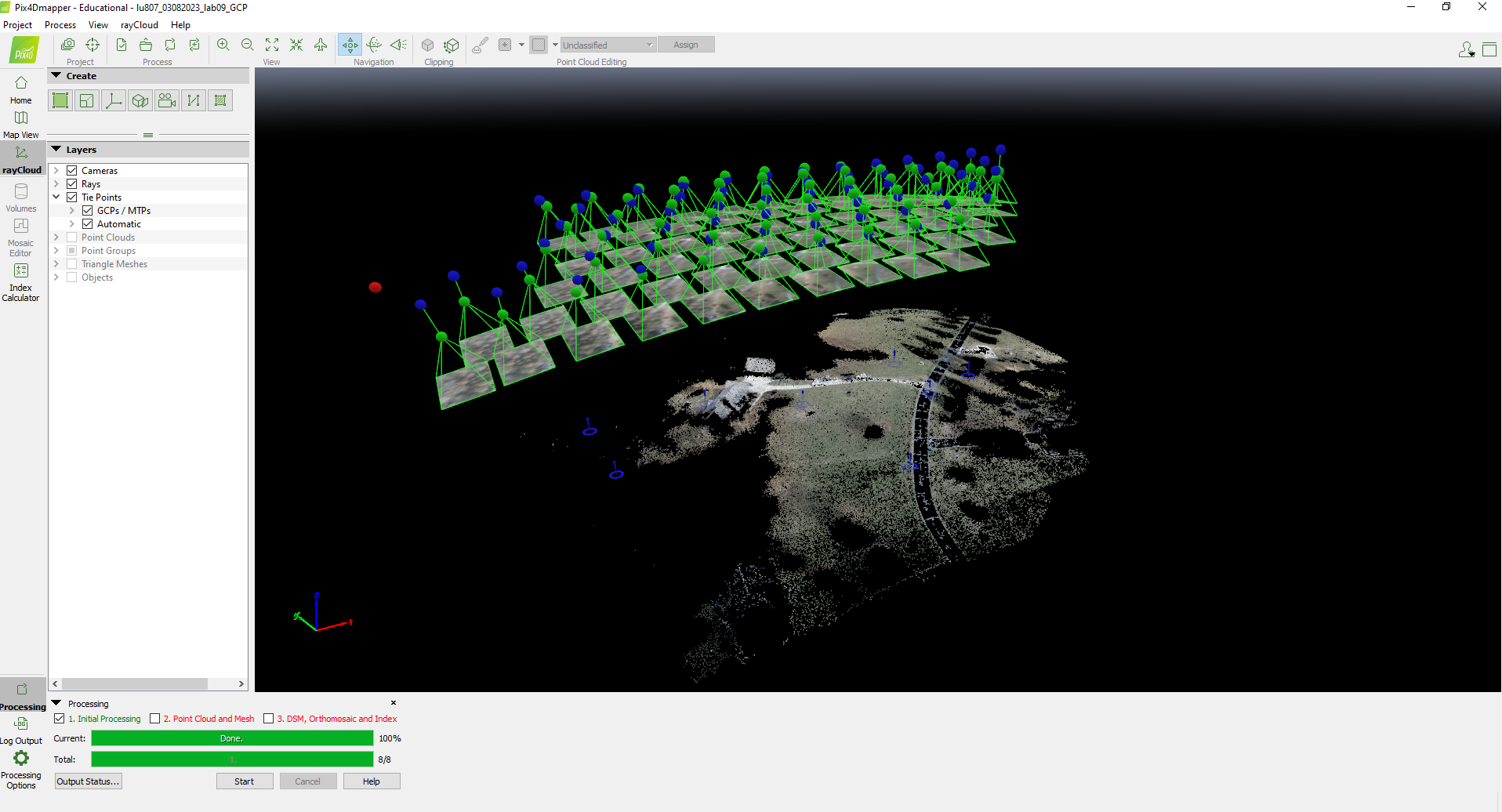
Task: Click the View All expand-arrows icon
Action: (x=272, y=45)
